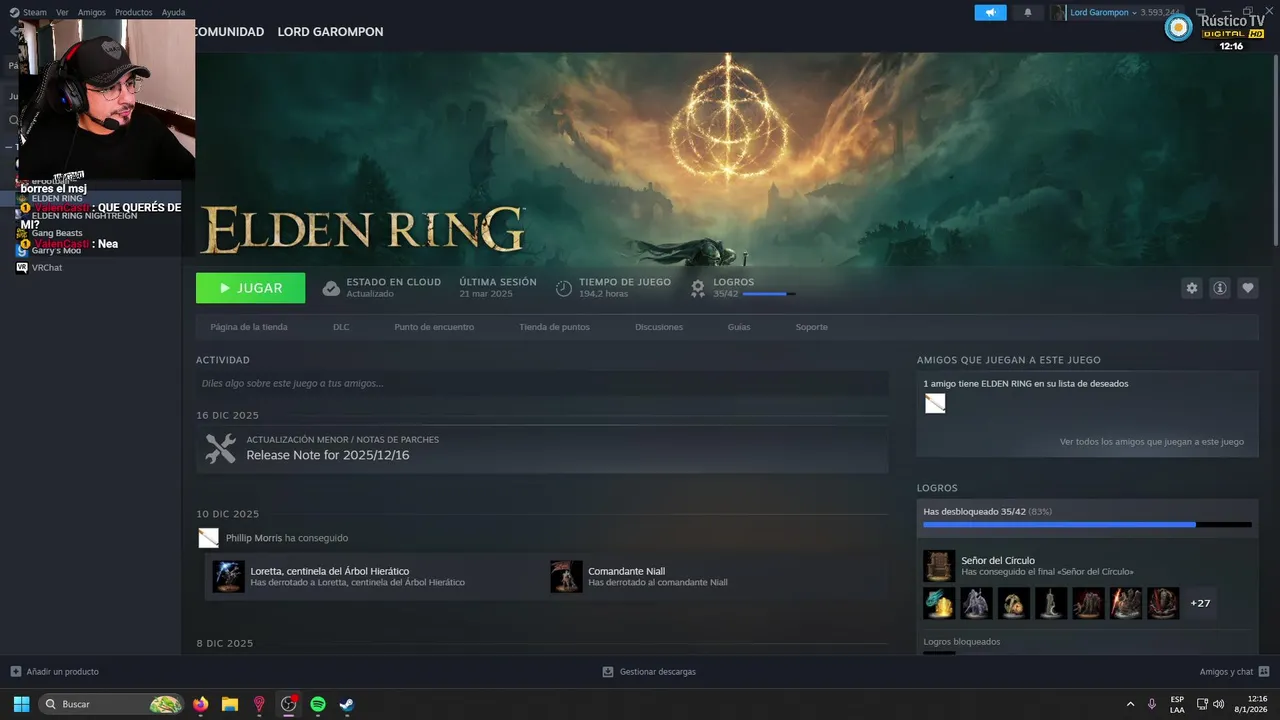The width and height of the screenshot is (1280, 720).
Task: Click the fourth unlocked achievement icon, sword statue
Action: click(x=1051, y=603)
